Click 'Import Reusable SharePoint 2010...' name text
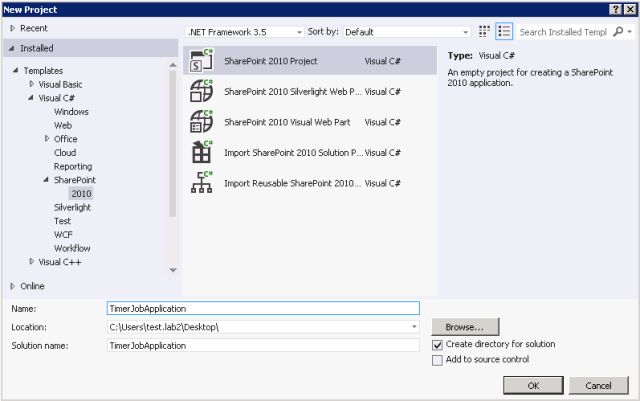The width and height of the screenshot is (640, 401). (292, 183)
